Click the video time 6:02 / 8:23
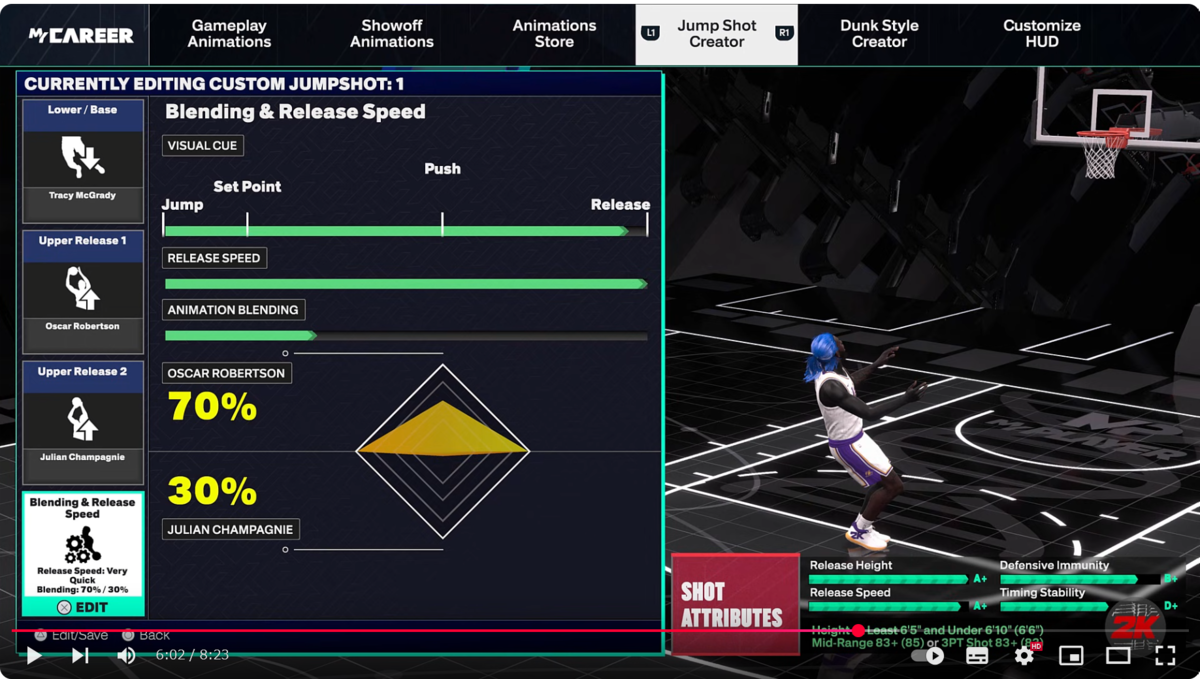The width and height of the screenshot is (1200, 679). 192,655
